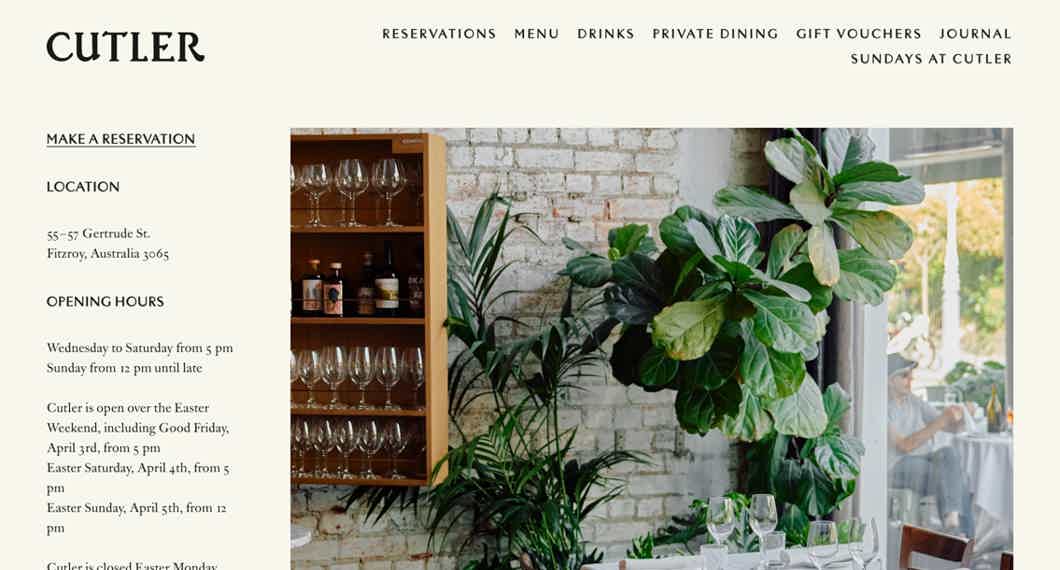Visit the Journal section
This screenshot has height=570, width=1060.
coord(975,34)
